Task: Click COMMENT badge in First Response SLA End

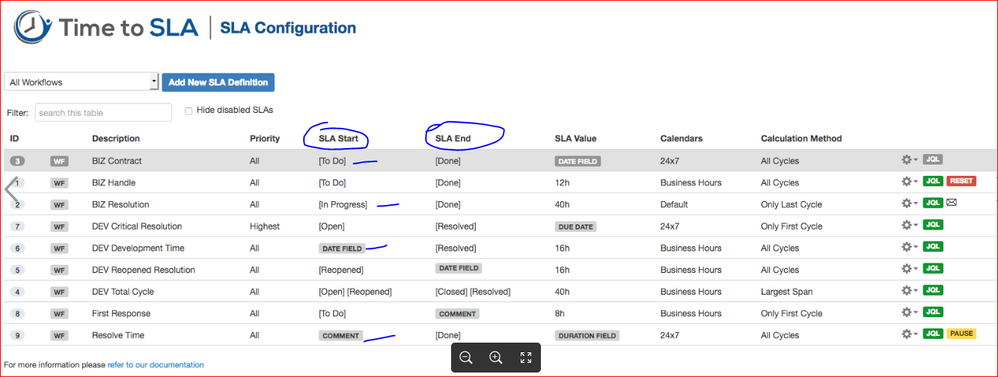Action: coord(458,313)
